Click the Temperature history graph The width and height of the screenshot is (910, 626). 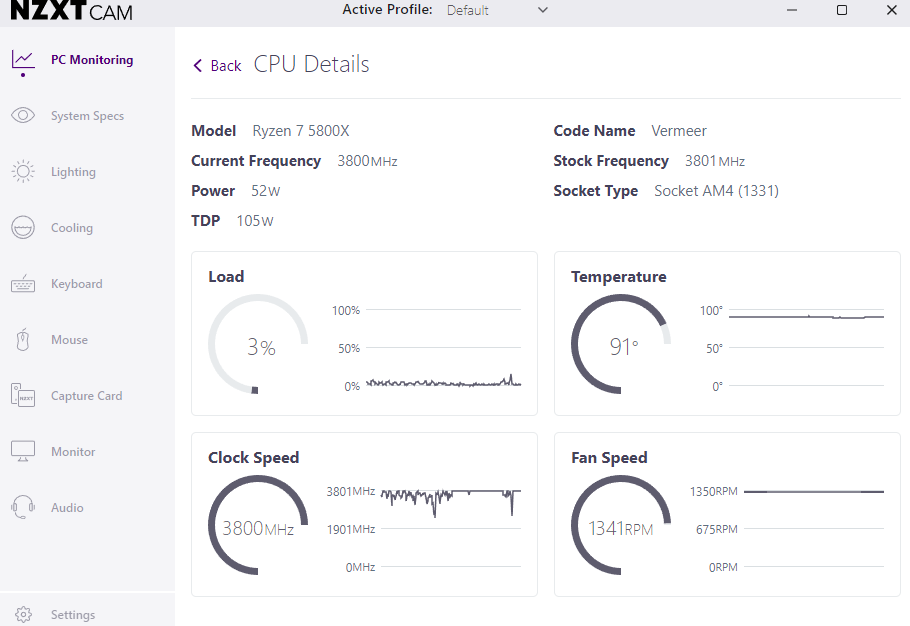click(x=805, y=348)
